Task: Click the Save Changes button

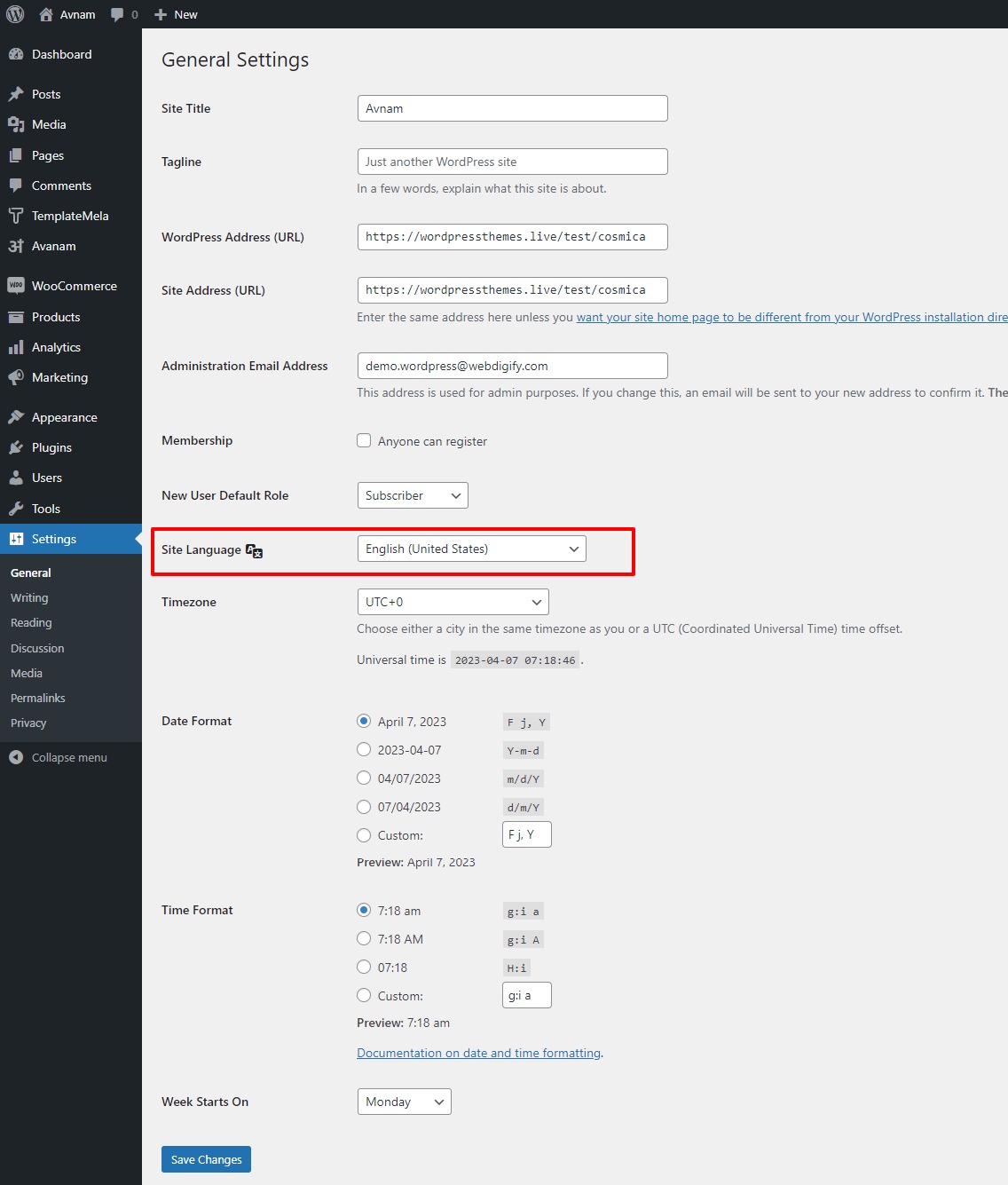Action: click(x=206, y=1159)
